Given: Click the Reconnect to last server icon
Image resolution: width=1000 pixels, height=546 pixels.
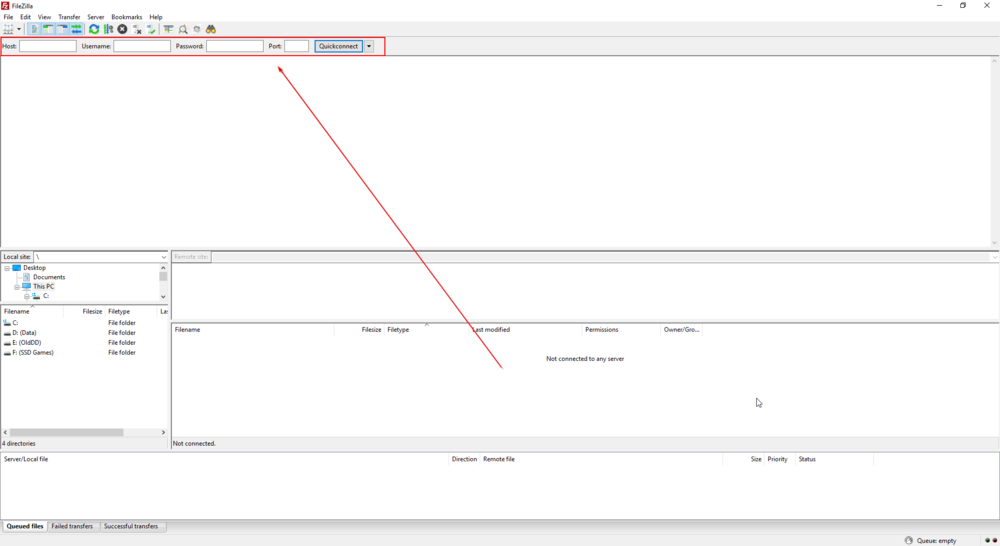Looking at the screenshot, I should pos(151,30).
